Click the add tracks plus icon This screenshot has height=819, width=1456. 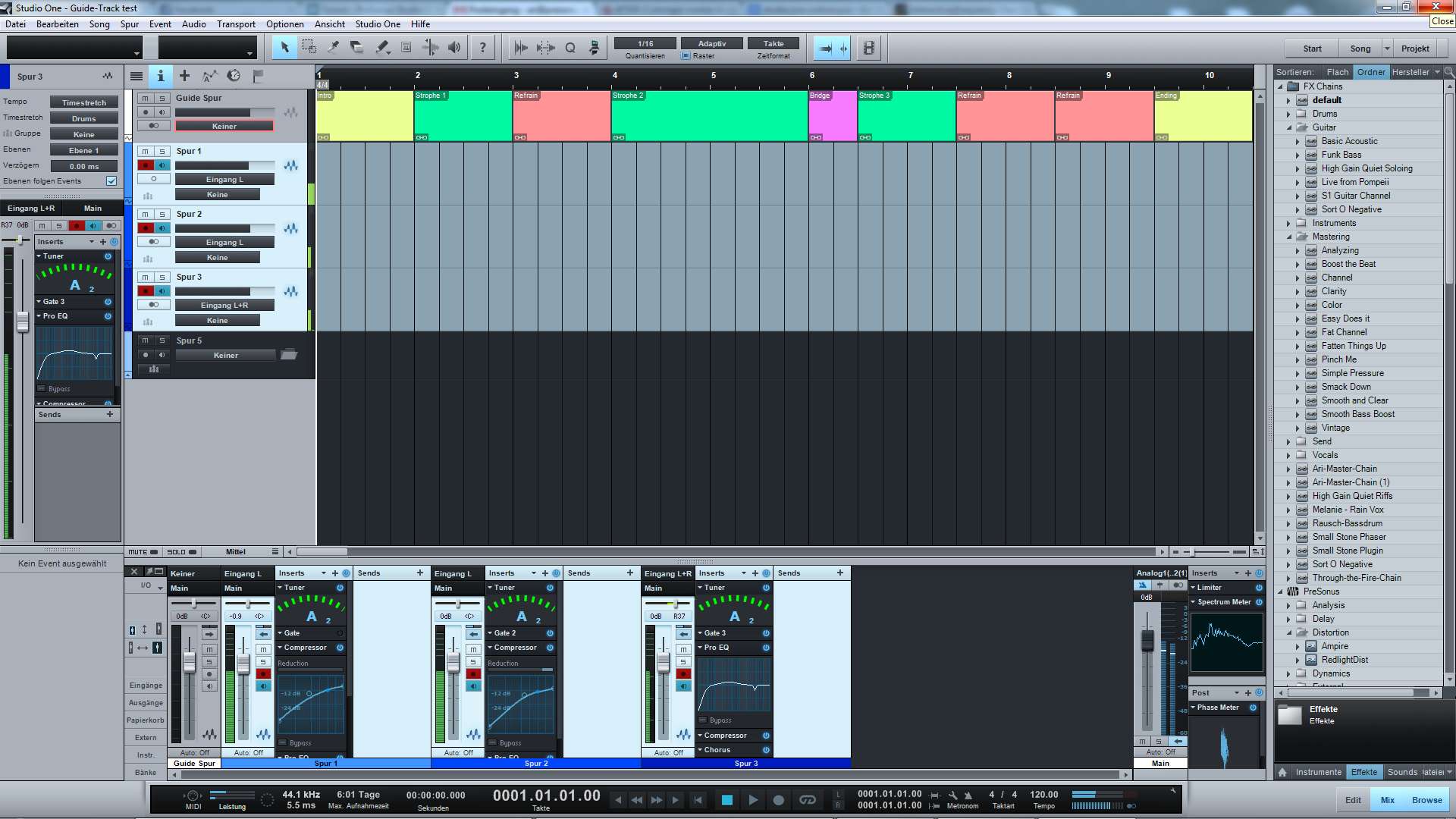(184, 76)
